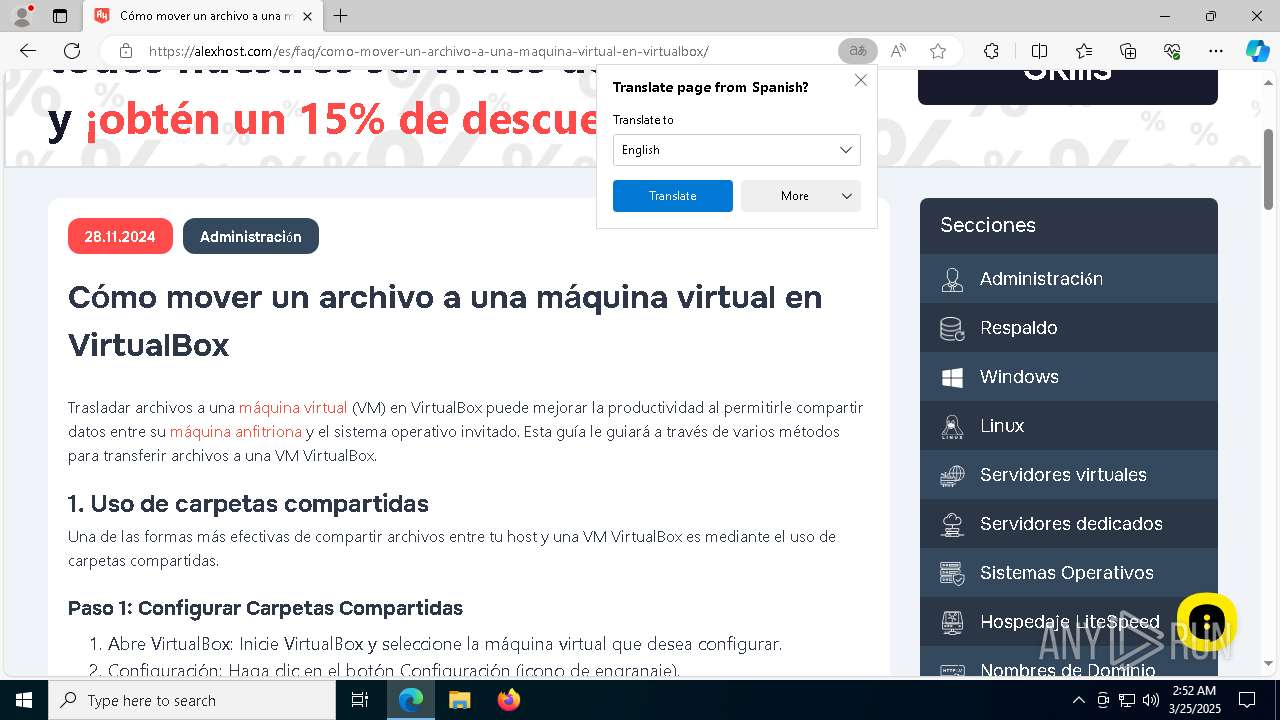Open the Translate to language dropdown
The width and height of the screenshot is (1280, 720).
pyautogui.click(x=736, y=150)
